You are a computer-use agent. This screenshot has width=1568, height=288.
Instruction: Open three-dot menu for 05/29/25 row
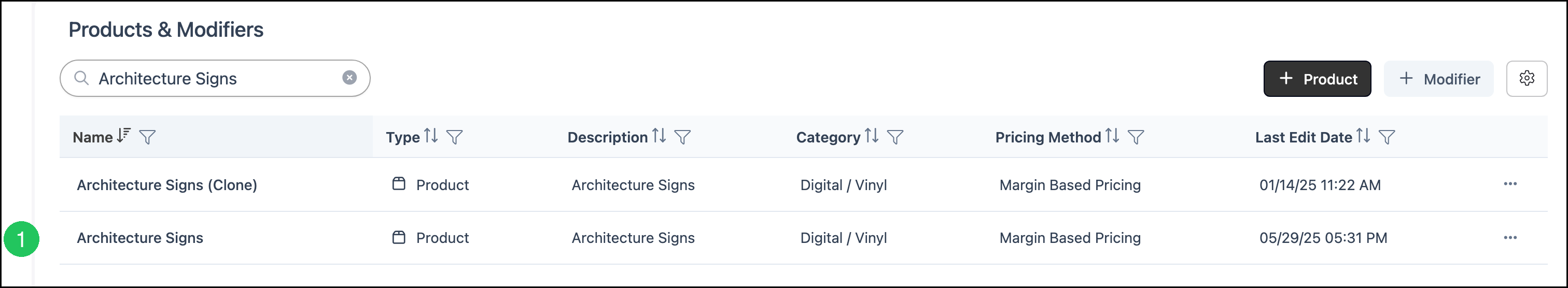(1510, 238)
